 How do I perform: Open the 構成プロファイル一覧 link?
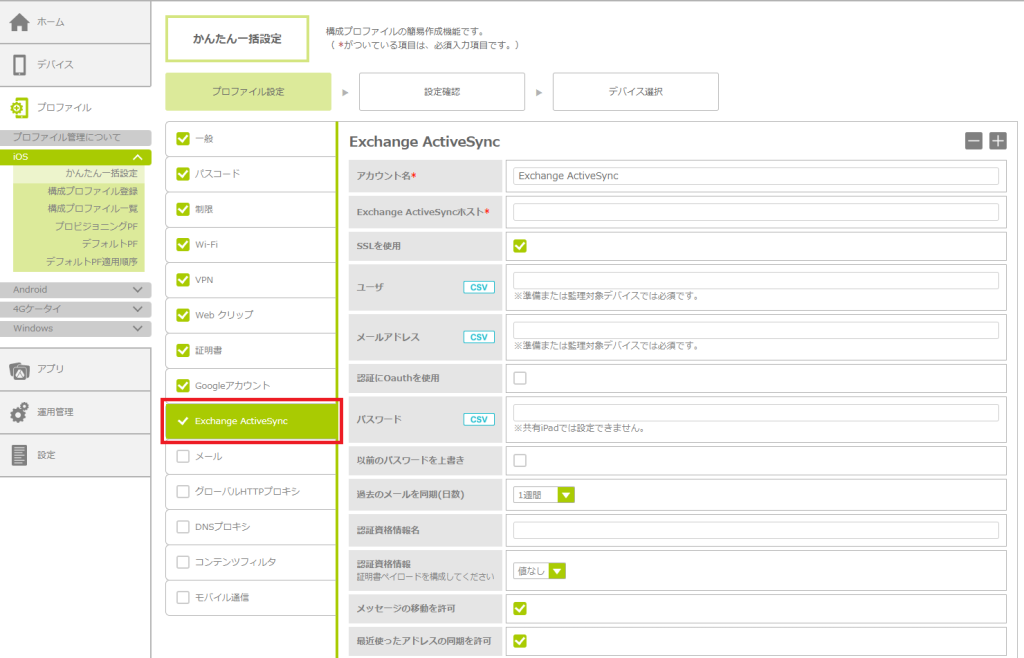point(92,209)
